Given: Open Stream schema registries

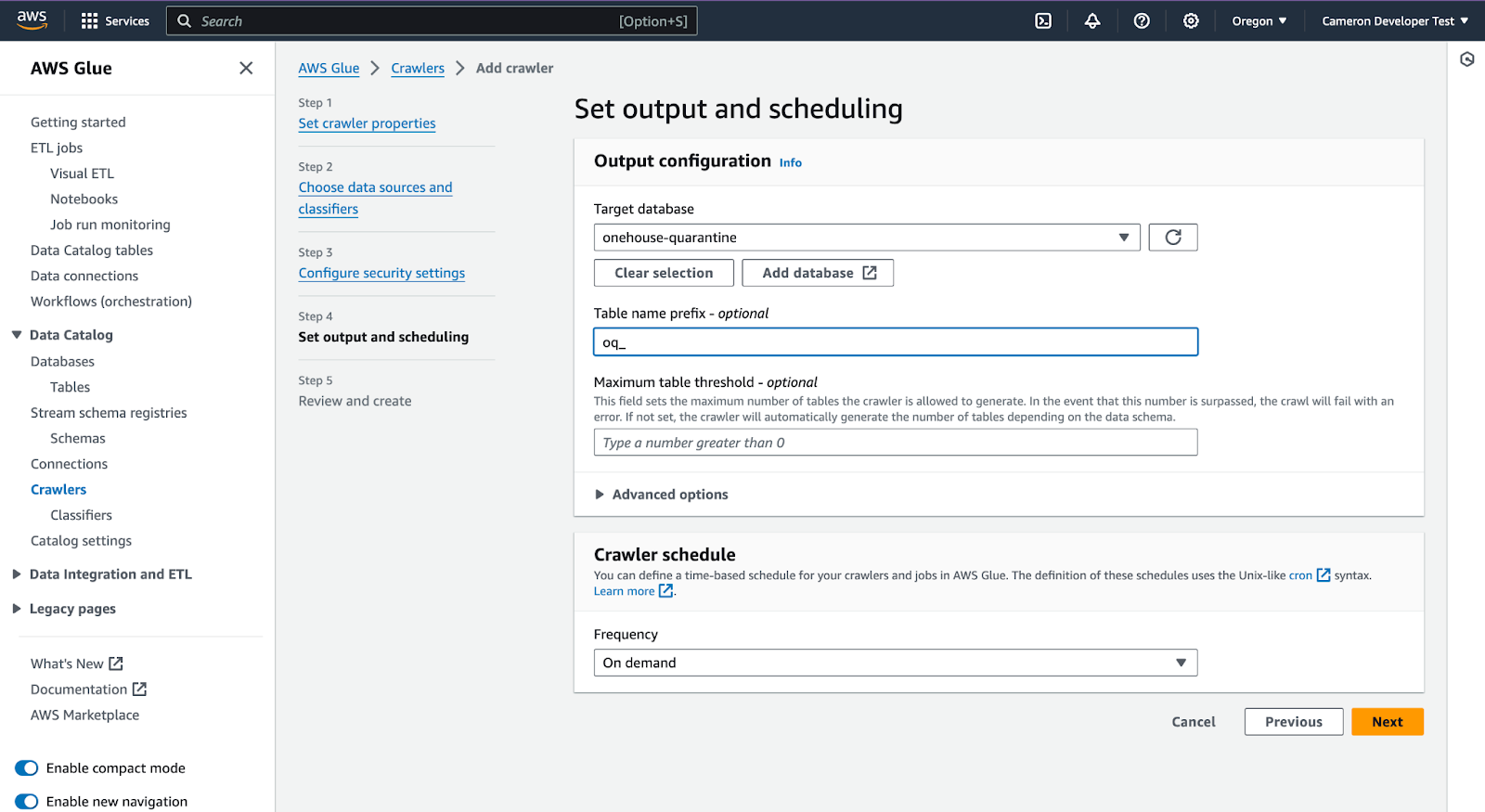Looking at the screenshot, I should (109, 413).
